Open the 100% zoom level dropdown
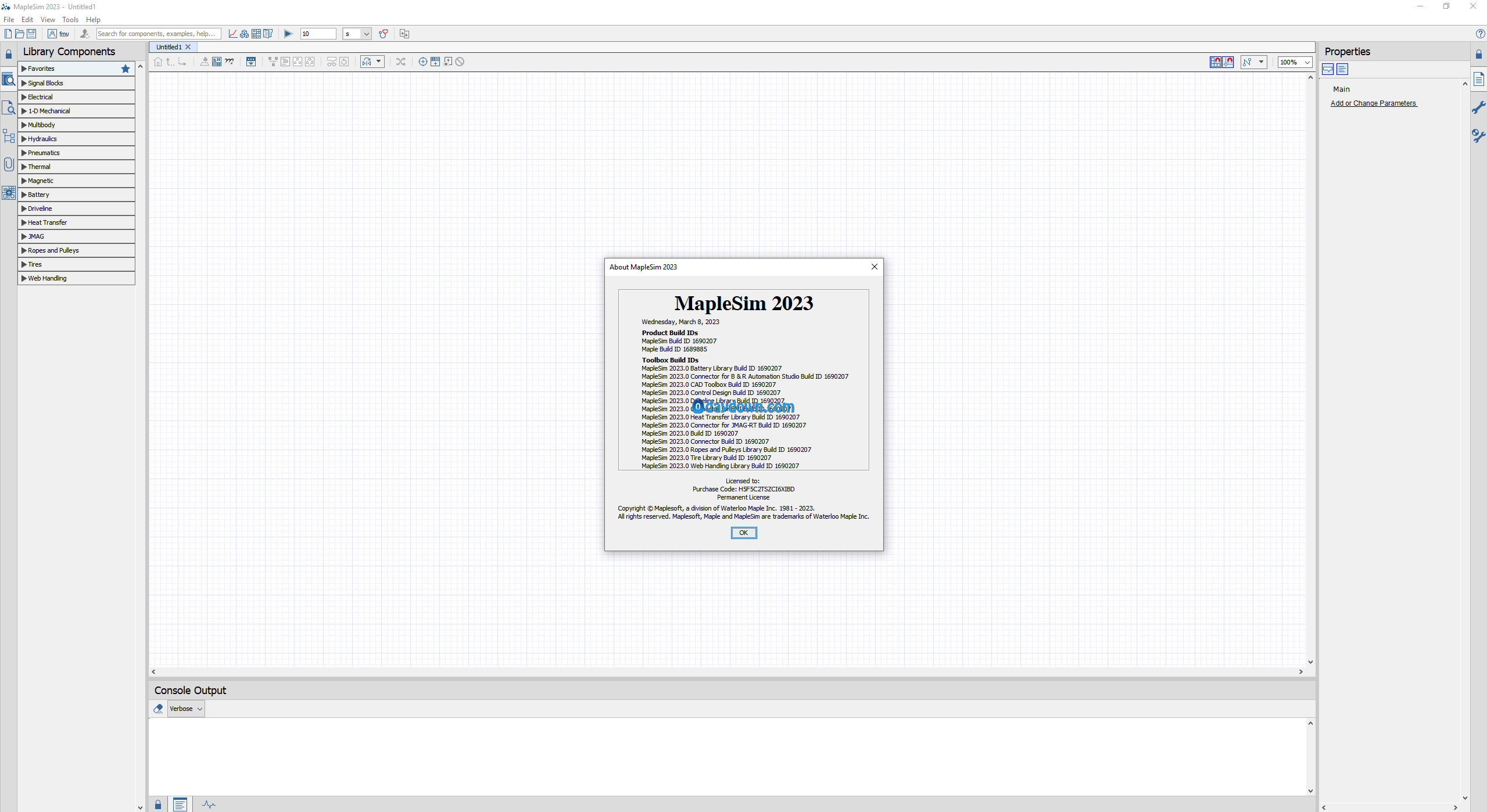The width and height of the screenshot is (1487, 812). coord(1295,62)
